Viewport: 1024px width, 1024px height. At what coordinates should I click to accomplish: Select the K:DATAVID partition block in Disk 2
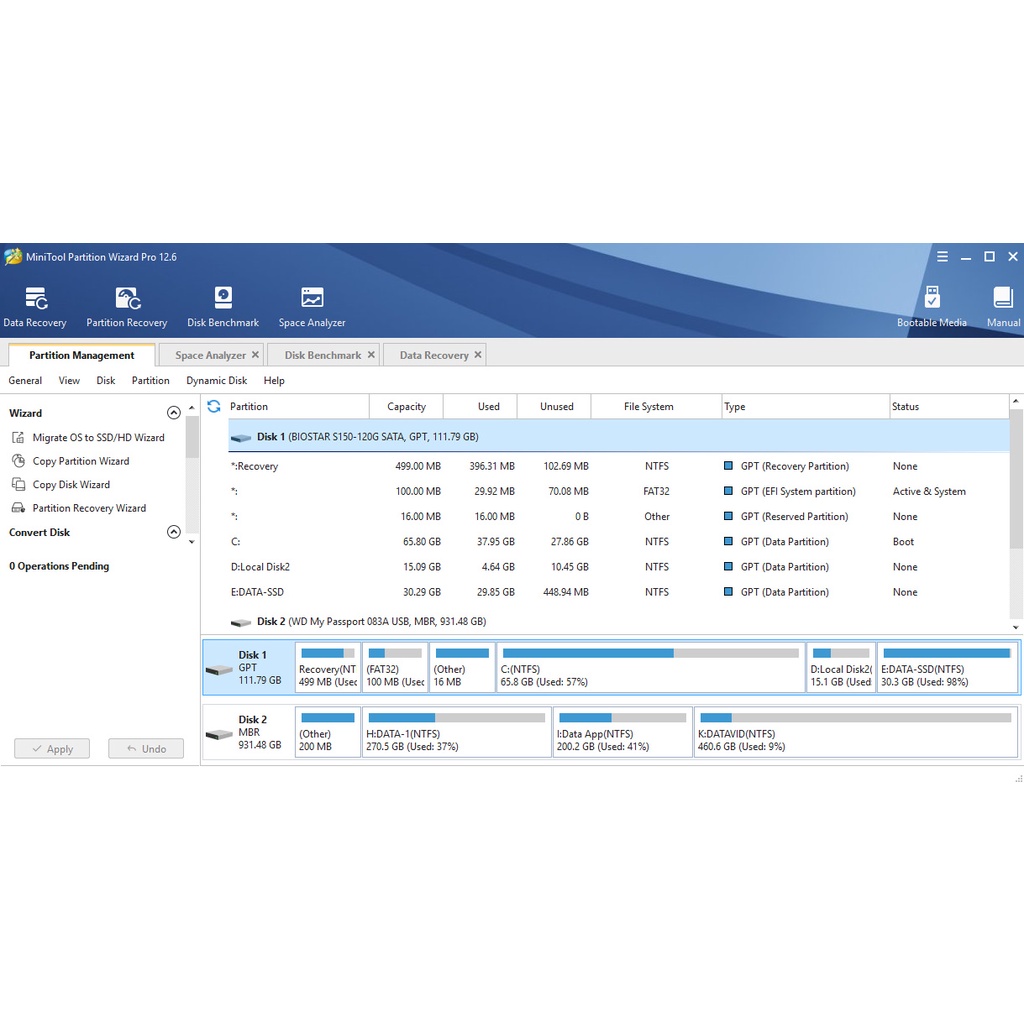click(x=856, y=731)
